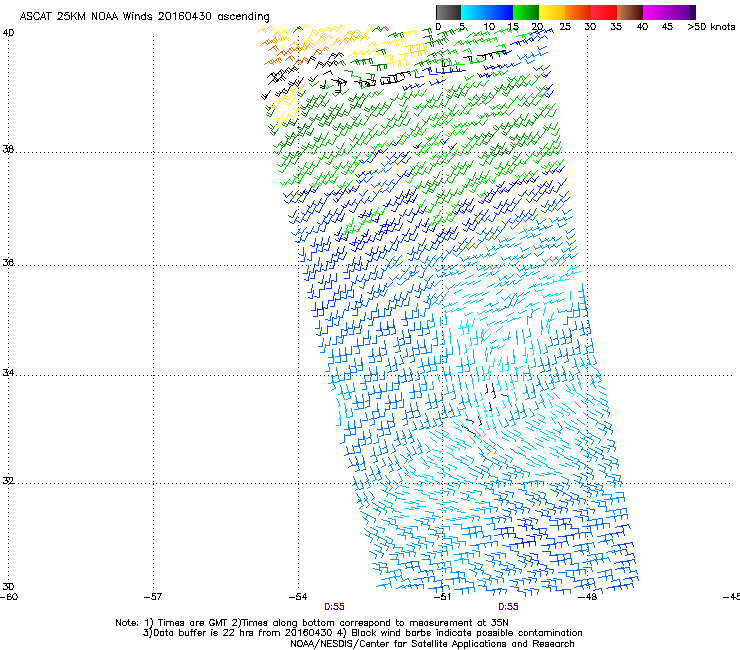Click the 'Data buffer is 22 hrs' note
This screenshot has width=740, height=650.
click(x=362, y=633)
